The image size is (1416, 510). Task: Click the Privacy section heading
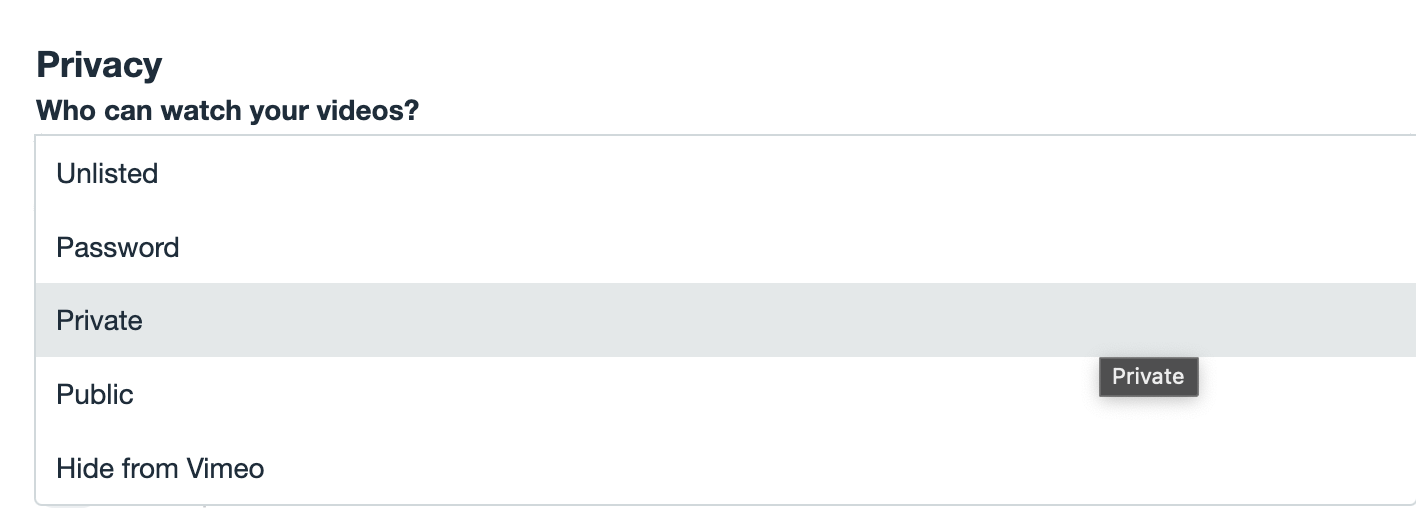99,65
